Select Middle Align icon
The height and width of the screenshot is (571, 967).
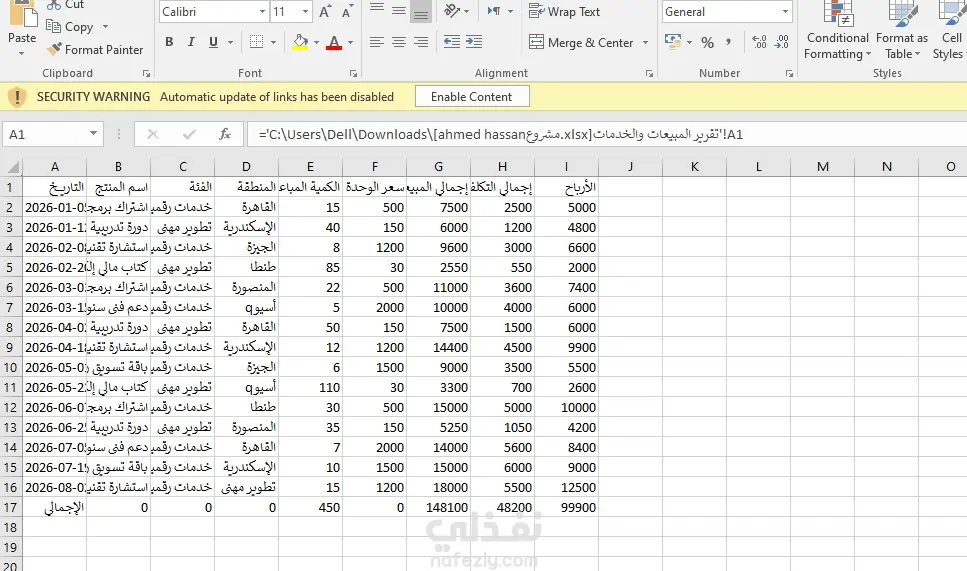click(399, 10)
